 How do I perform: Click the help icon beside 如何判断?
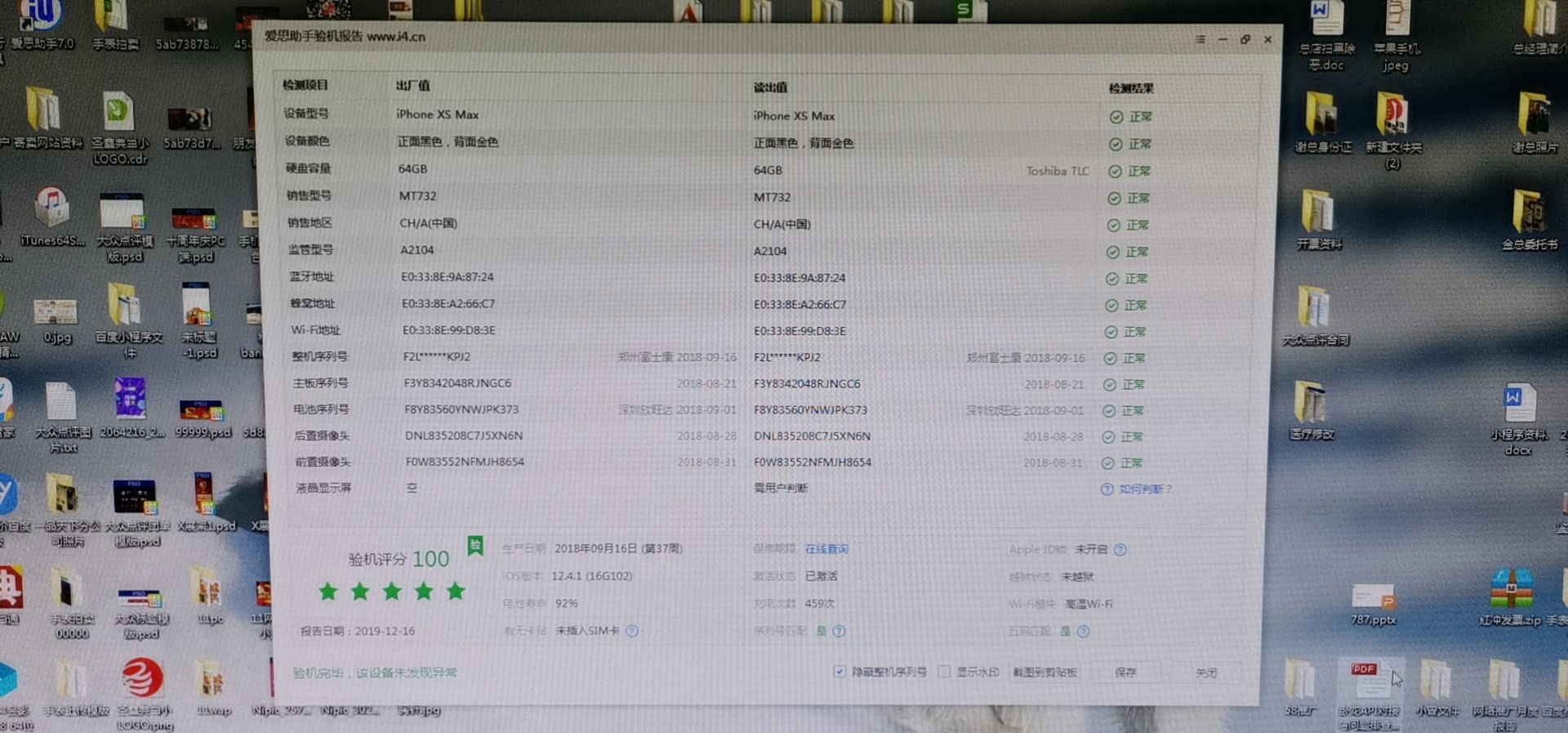click(1107, 489)
